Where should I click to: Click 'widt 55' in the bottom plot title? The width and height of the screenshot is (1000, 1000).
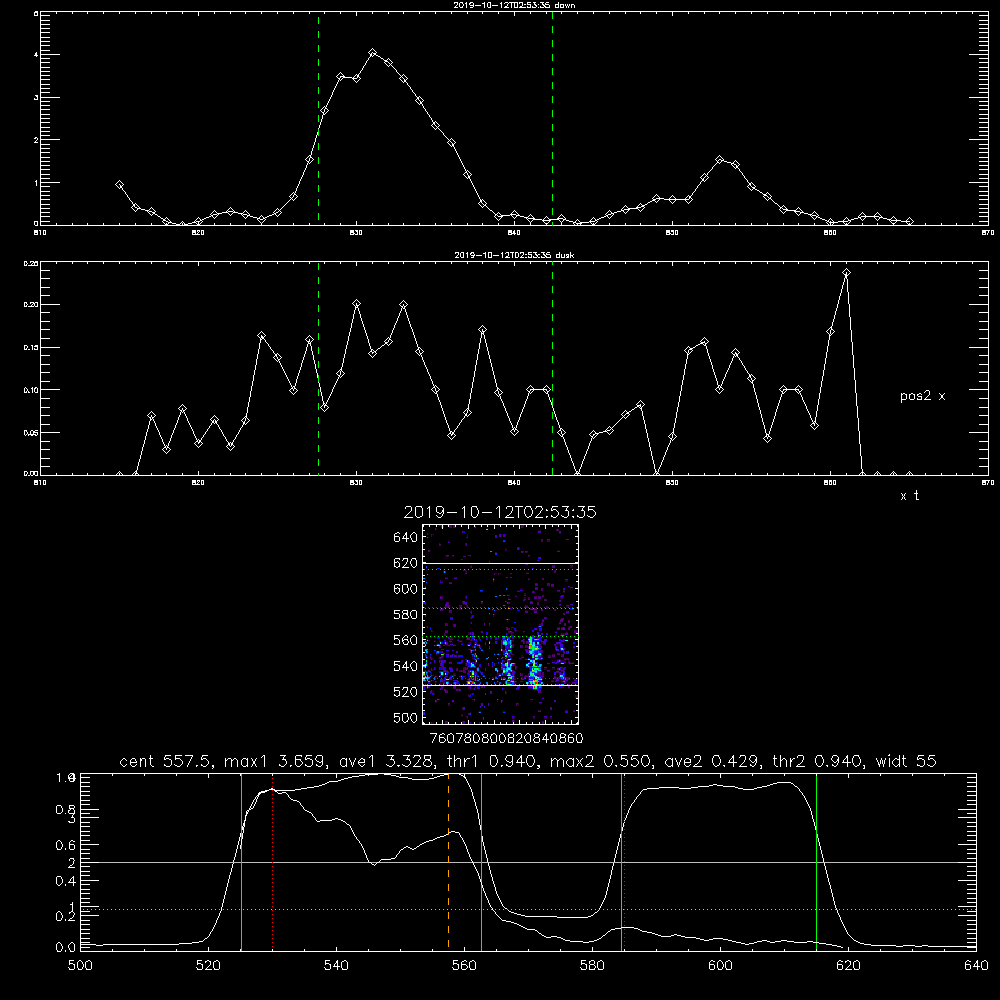point(906,761)
